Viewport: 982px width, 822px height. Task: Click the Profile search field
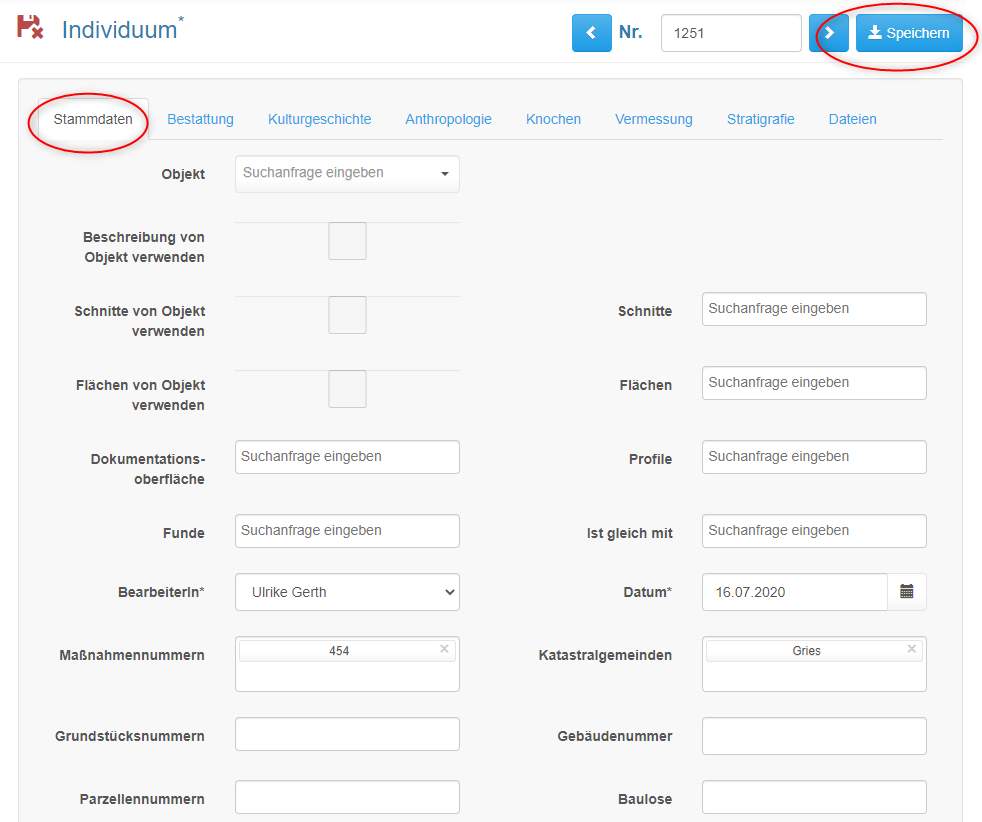pyautogui.click(x=814, y=456)
